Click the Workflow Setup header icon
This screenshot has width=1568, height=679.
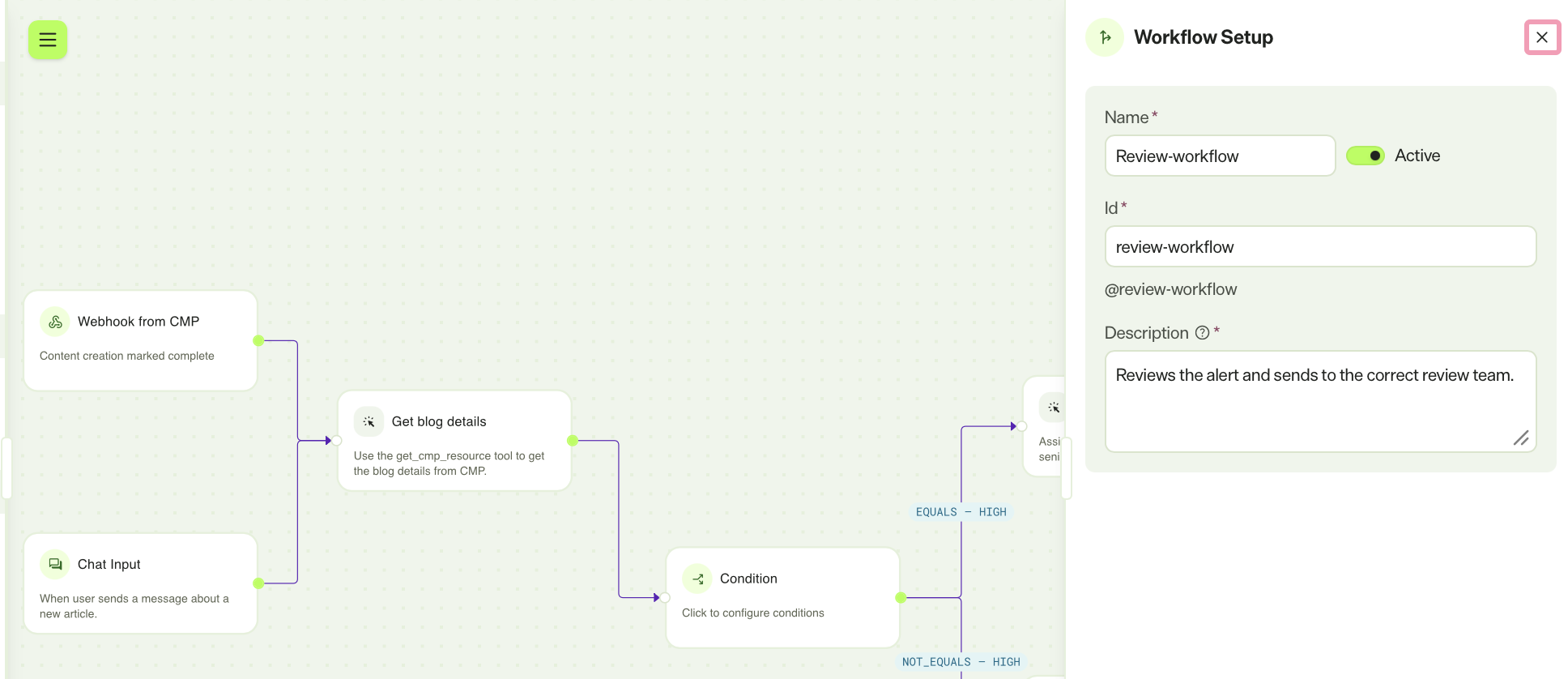1105,37
